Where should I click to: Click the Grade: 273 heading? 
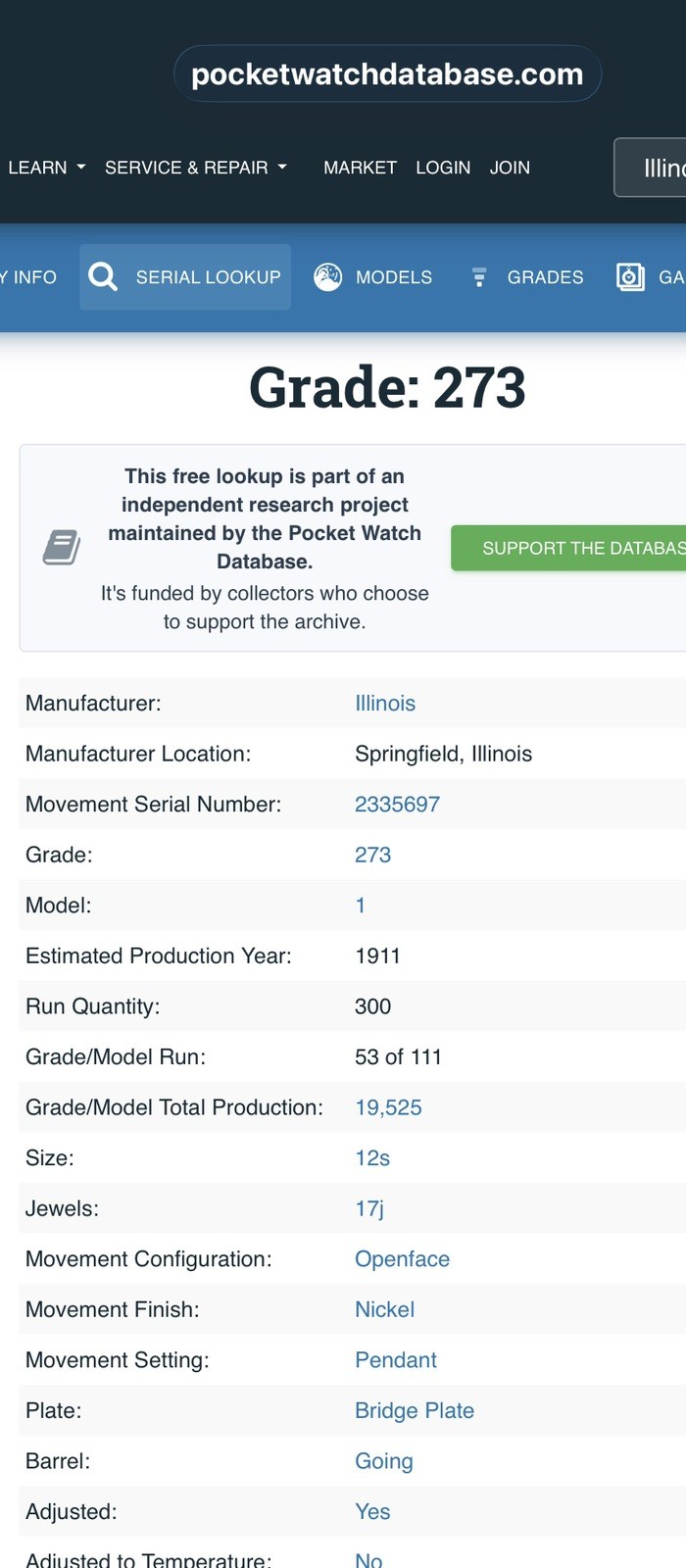click(x=387, y=386)
